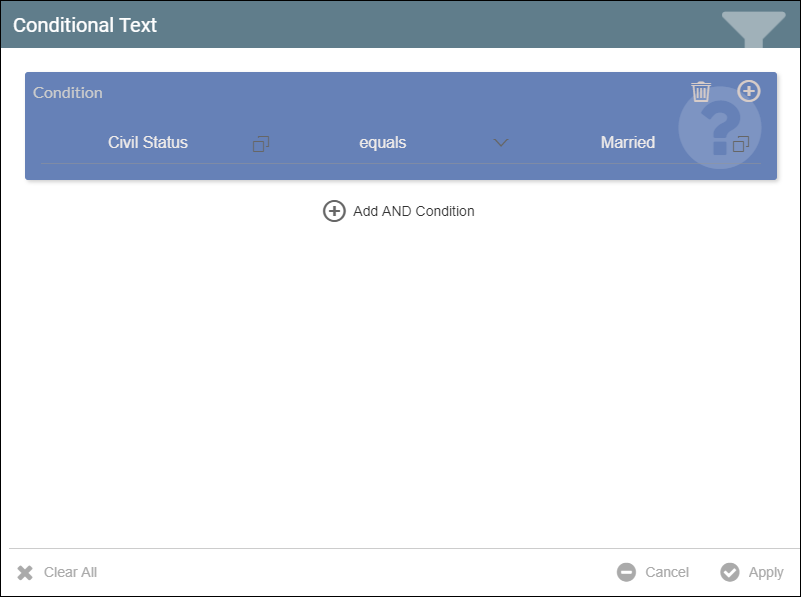Click the minus circle icon beside Cancel
The width and height of the screenshot is (801, 597).
pyautogui.click(x=626, y=572)
